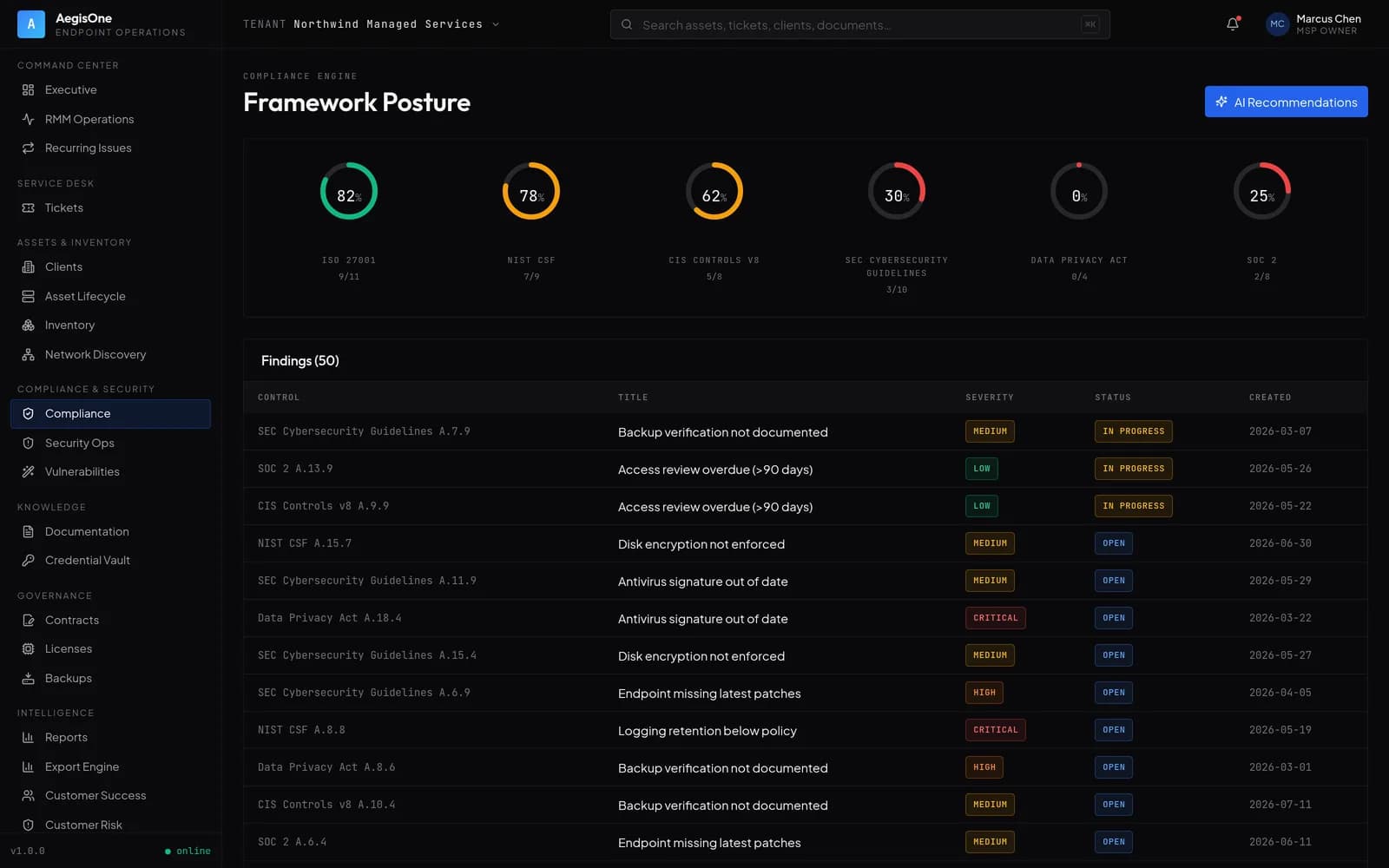Click the search magnifier icon

pyautogui.click(x=627, y=25)
